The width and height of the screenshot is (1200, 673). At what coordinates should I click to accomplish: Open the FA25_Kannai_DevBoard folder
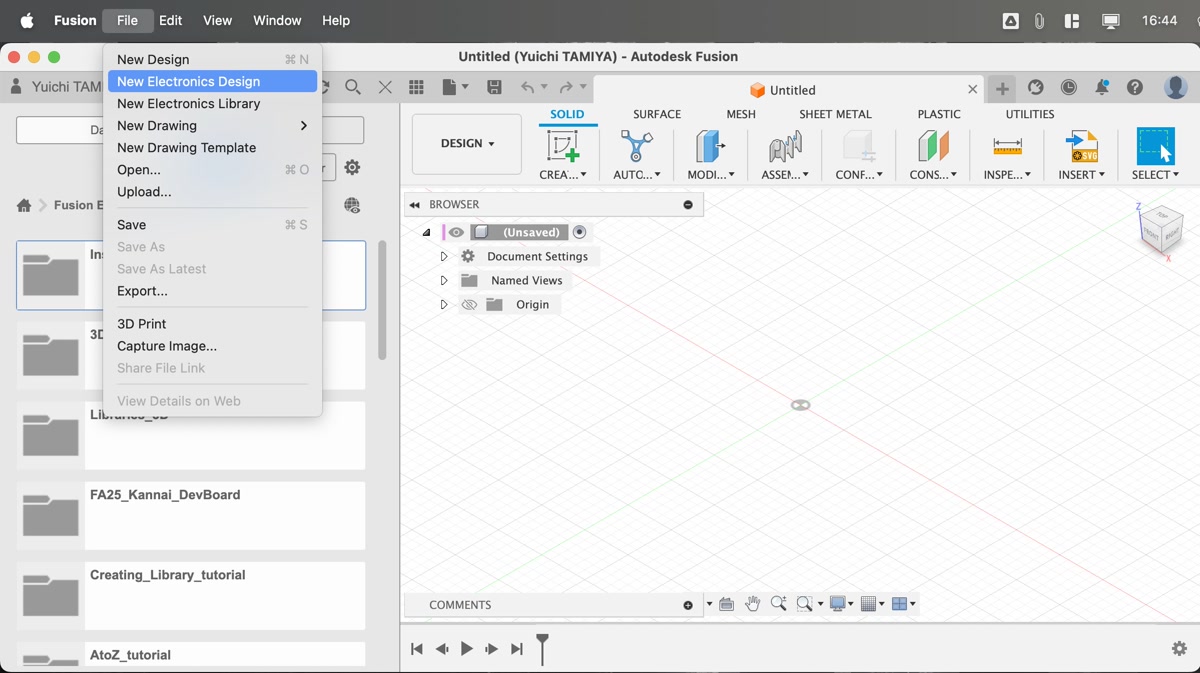pyautogui.click(x=190, y=516)
